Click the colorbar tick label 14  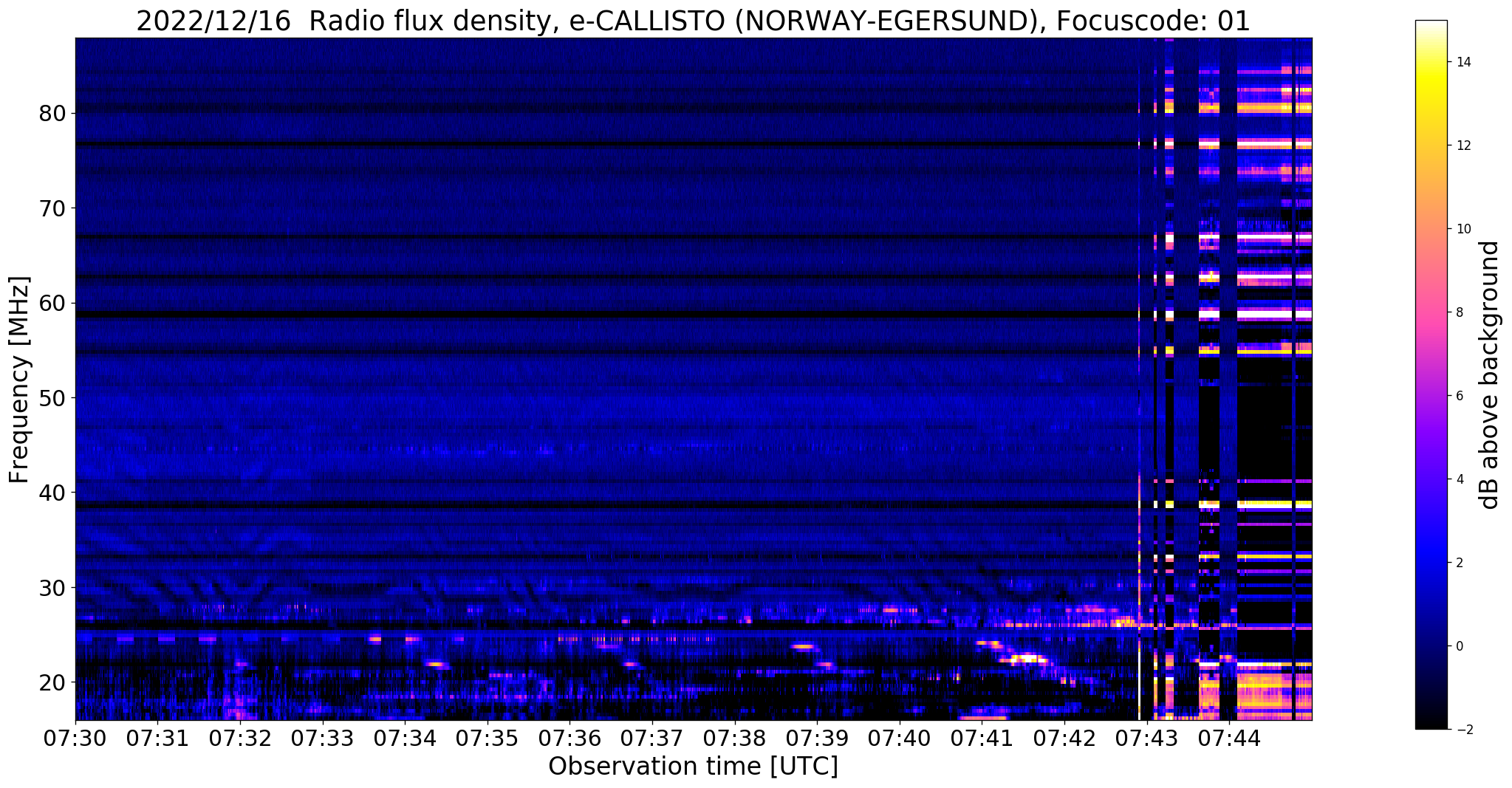1463,62
